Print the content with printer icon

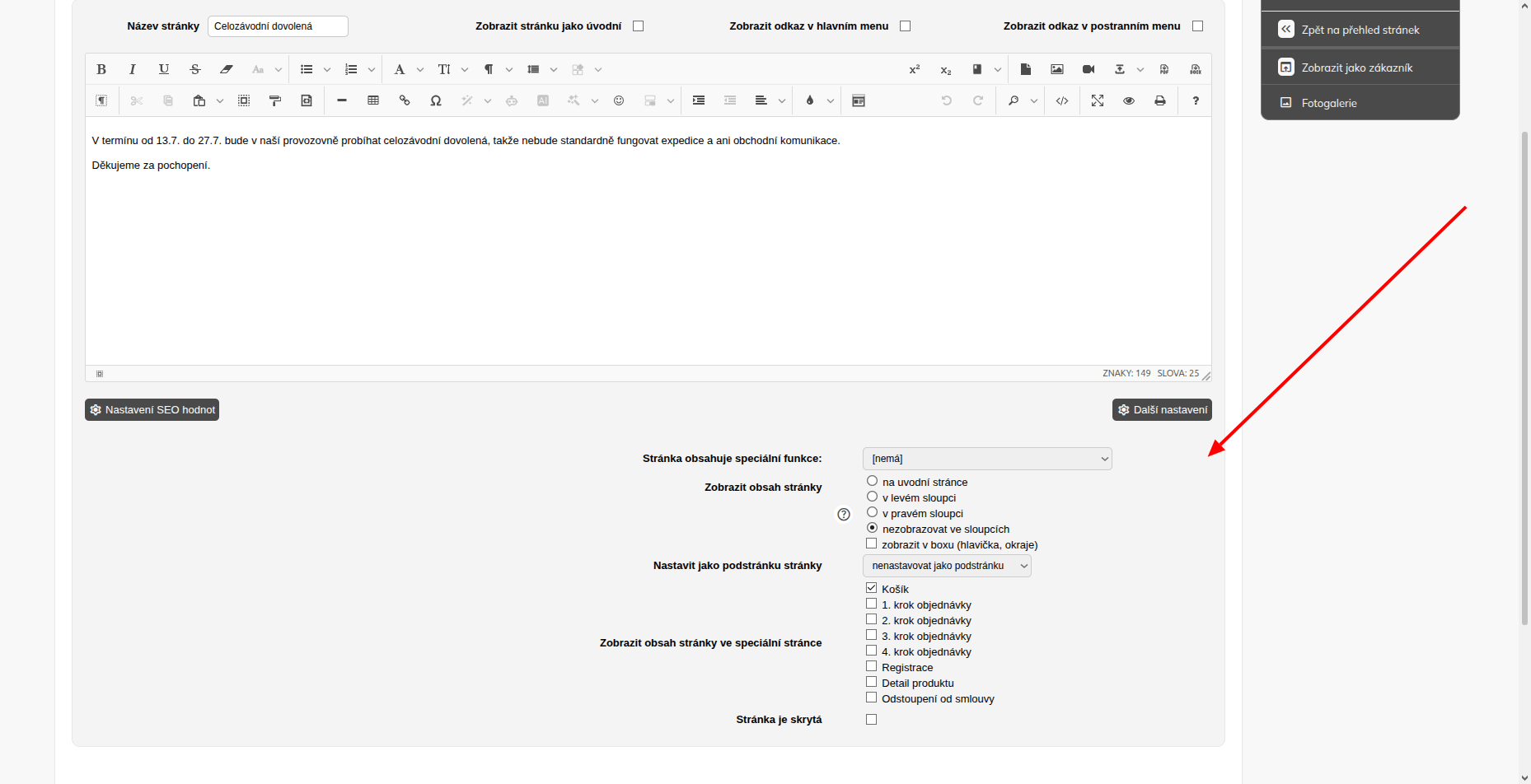point(1160,100)
